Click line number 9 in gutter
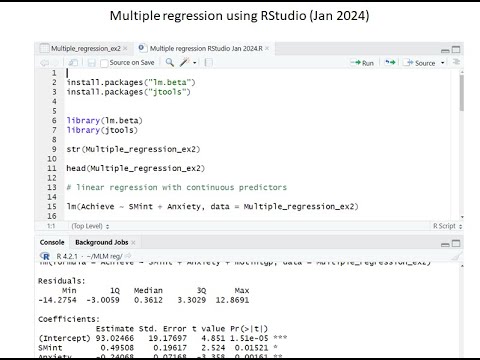Image resolution: width=480 pixels, height=360 pixels. coord(54,149)
